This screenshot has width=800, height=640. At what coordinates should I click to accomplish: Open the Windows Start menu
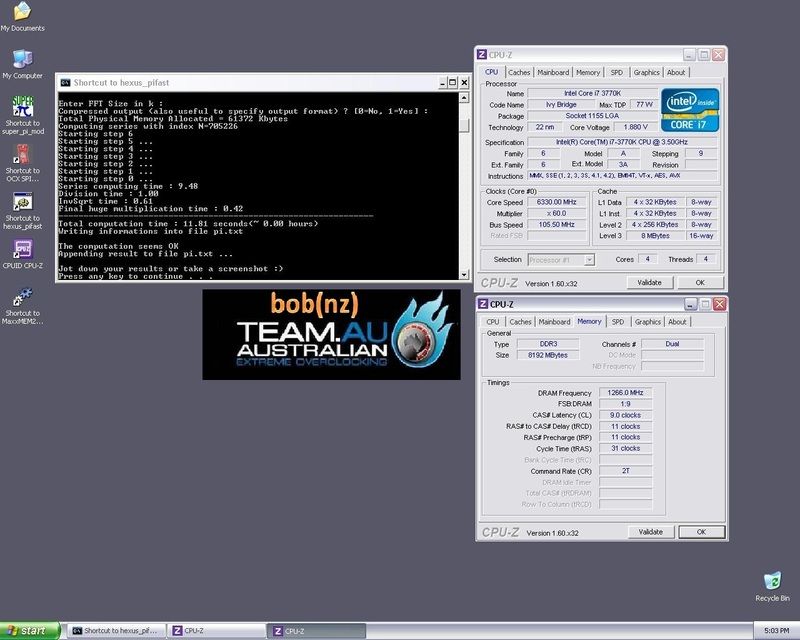click(32, 631)
